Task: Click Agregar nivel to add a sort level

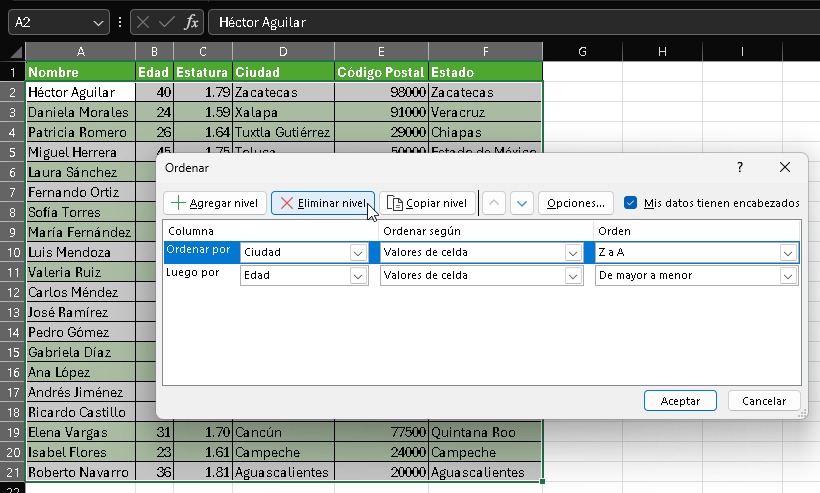Action: pyautogui.click(x=214, y=203)
